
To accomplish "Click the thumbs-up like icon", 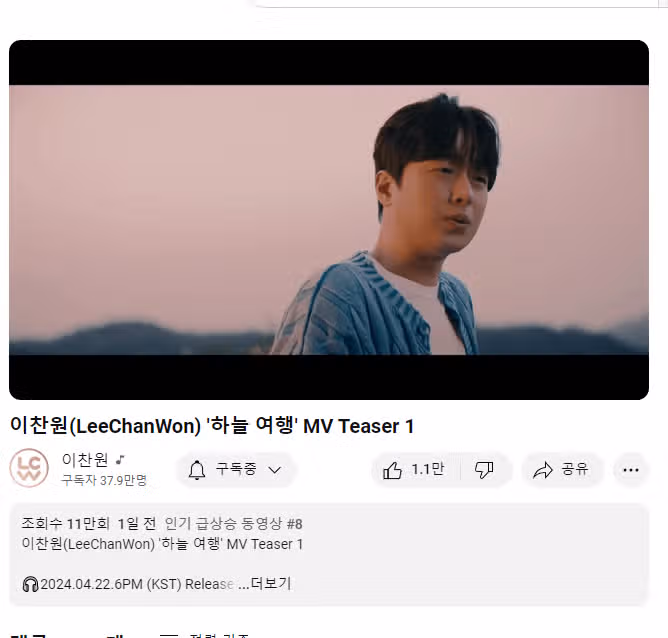I will (x=392, y=470).
